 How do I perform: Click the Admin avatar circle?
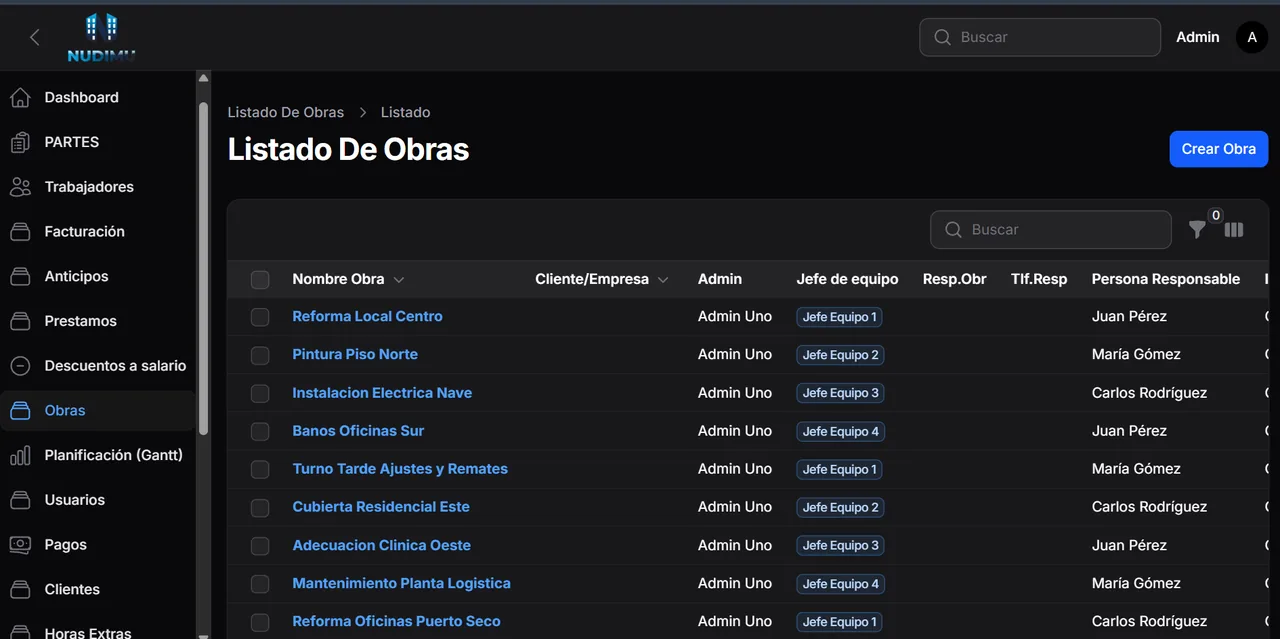(x=1252, y=37)
